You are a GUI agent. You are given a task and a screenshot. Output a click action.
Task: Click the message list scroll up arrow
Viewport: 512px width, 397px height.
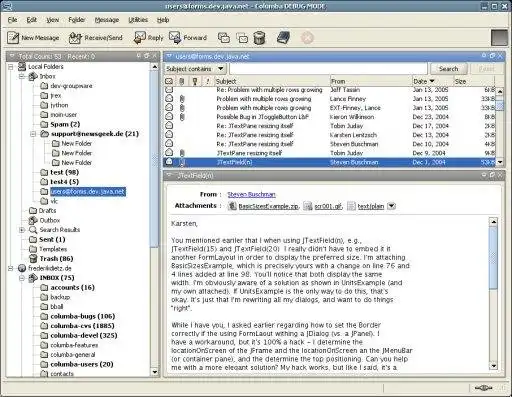pos(500,91)
